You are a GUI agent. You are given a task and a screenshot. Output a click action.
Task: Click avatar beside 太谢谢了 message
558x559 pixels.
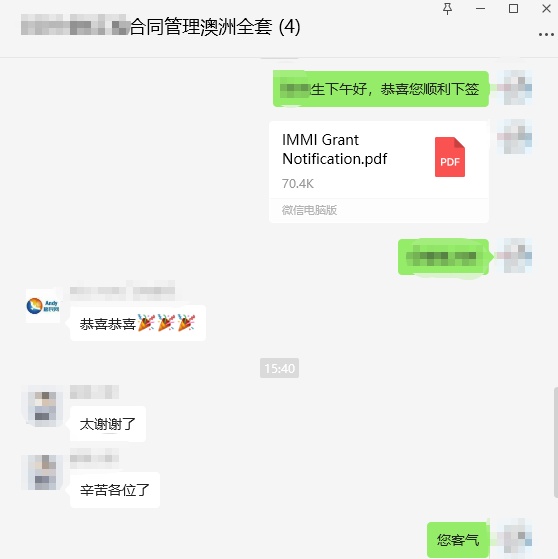(x=43, y=406)
